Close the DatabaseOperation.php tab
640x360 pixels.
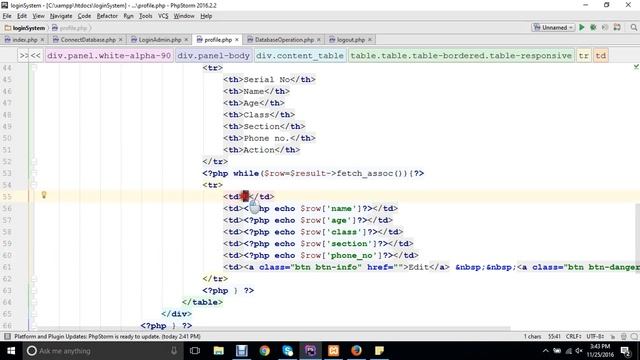pos(319,40)
